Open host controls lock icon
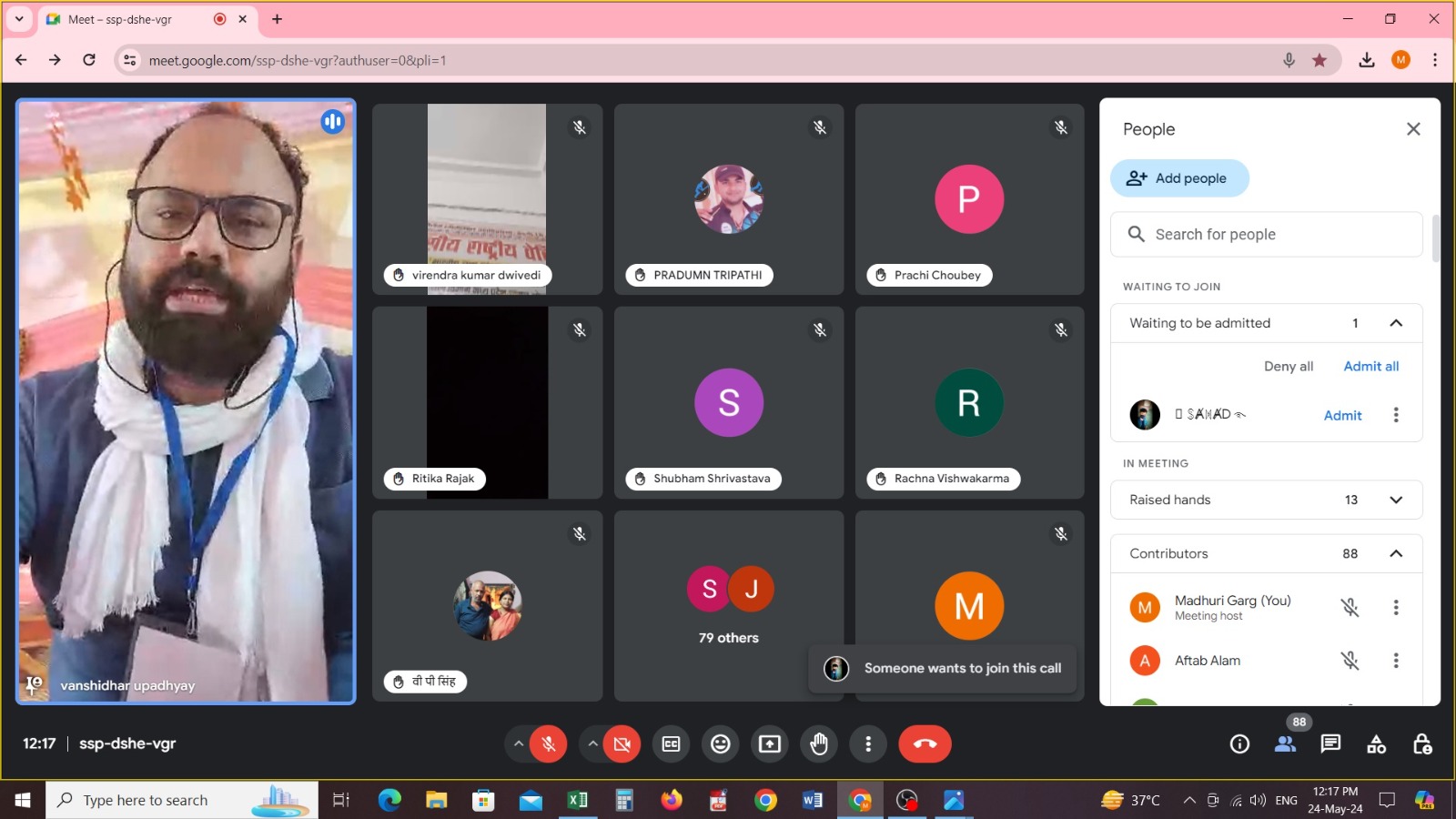 [x=1422, y=744]
